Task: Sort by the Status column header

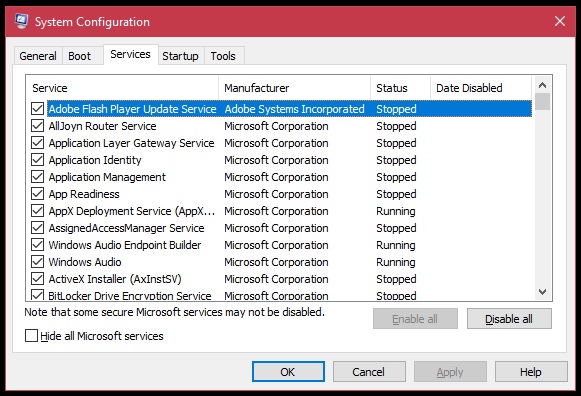Action: 401,88
